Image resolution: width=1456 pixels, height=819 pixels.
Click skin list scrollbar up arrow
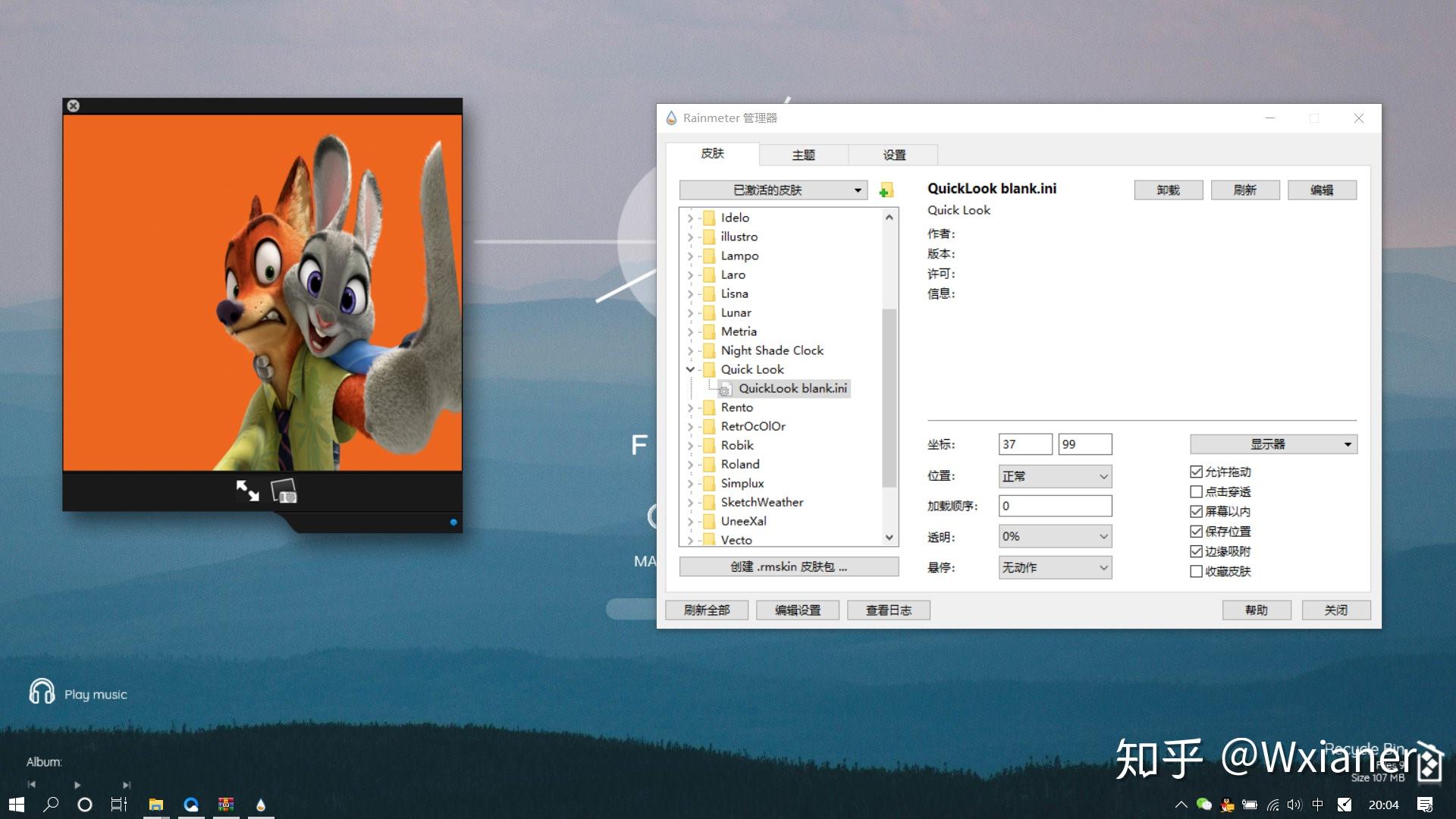(890, 217)
